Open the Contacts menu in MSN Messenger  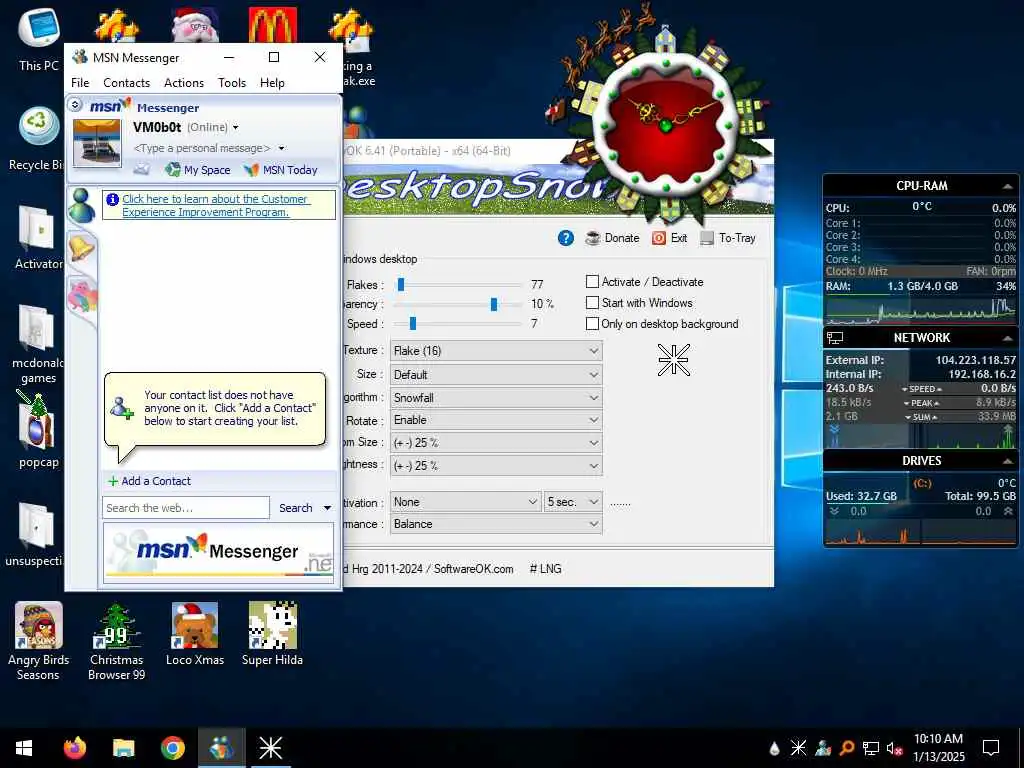pos(126,83)
